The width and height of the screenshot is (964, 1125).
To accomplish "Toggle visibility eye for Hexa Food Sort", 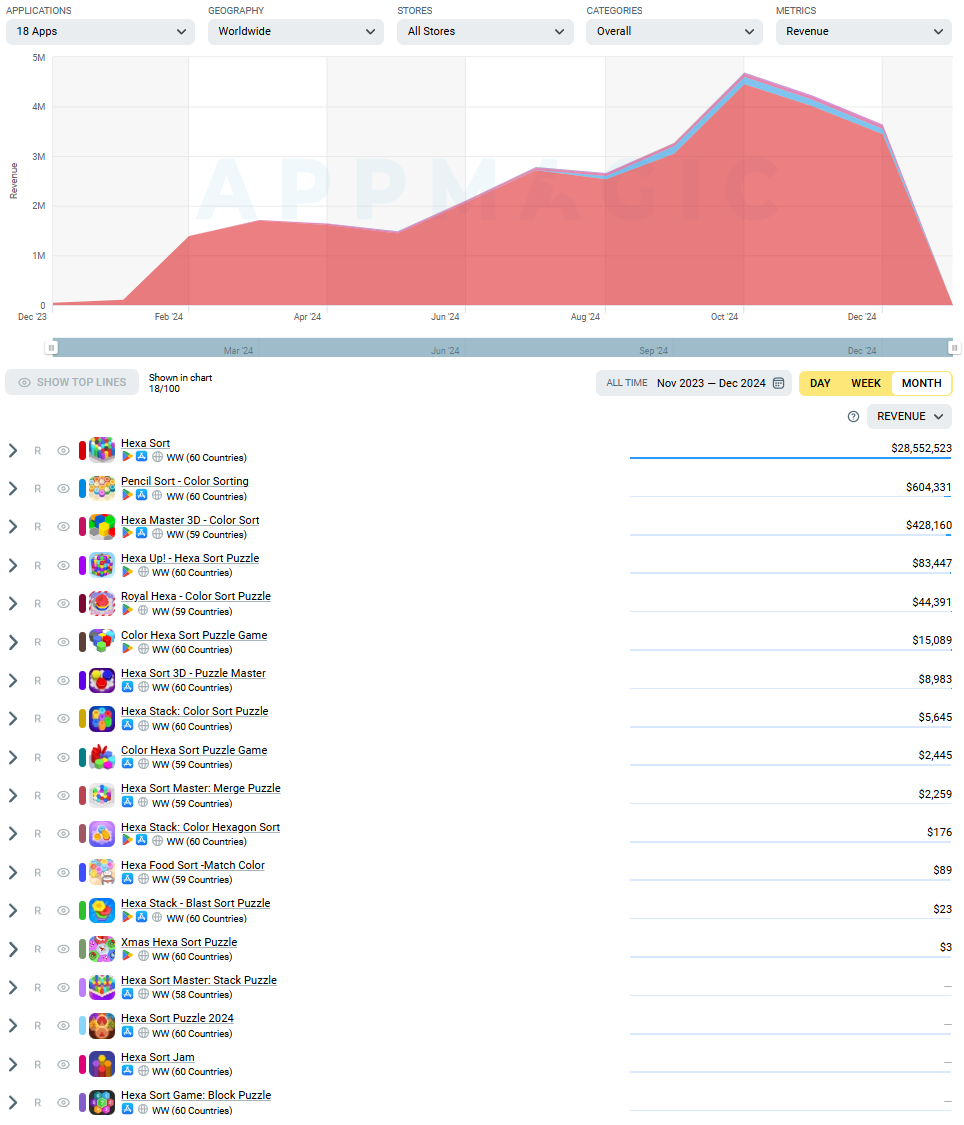I will pos(63,872).
